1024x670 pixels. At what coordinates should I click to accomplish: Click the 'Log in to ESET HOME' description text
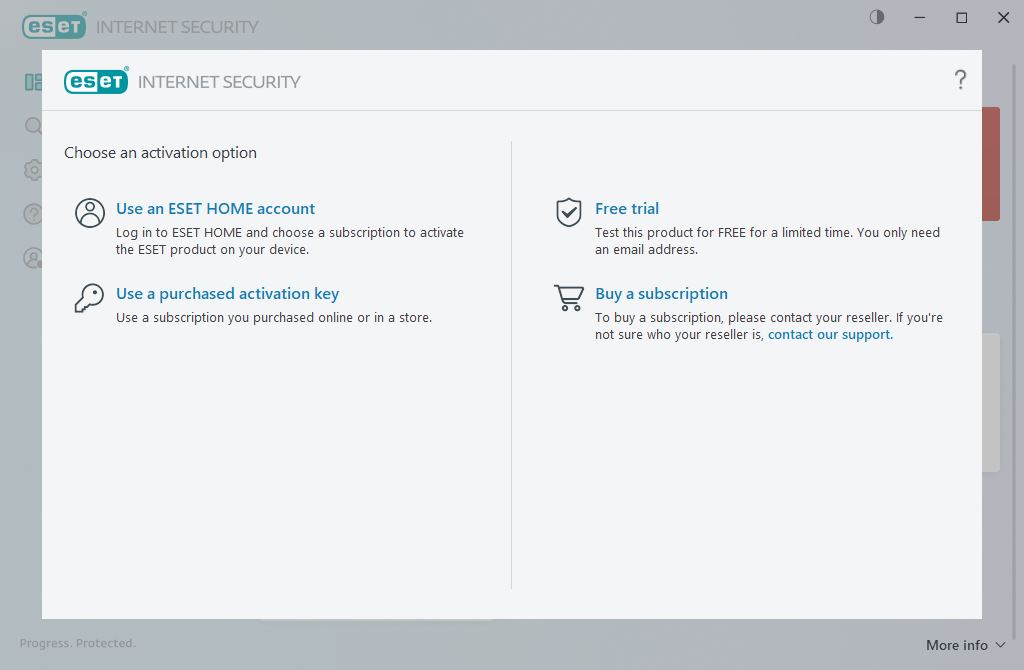[x=290, y=241]
